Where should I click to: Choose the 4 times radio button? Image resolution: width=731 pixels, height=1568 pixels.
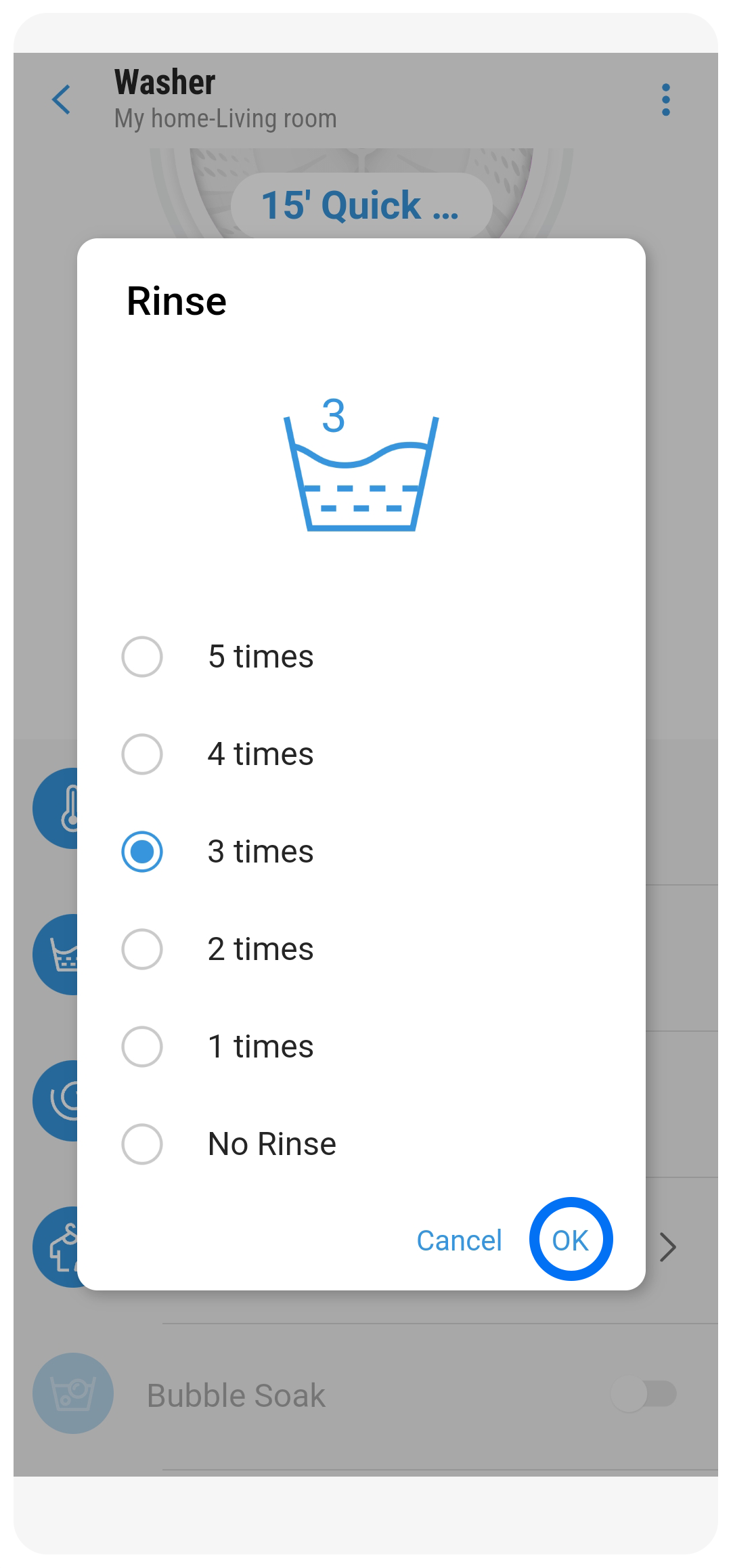142,754
